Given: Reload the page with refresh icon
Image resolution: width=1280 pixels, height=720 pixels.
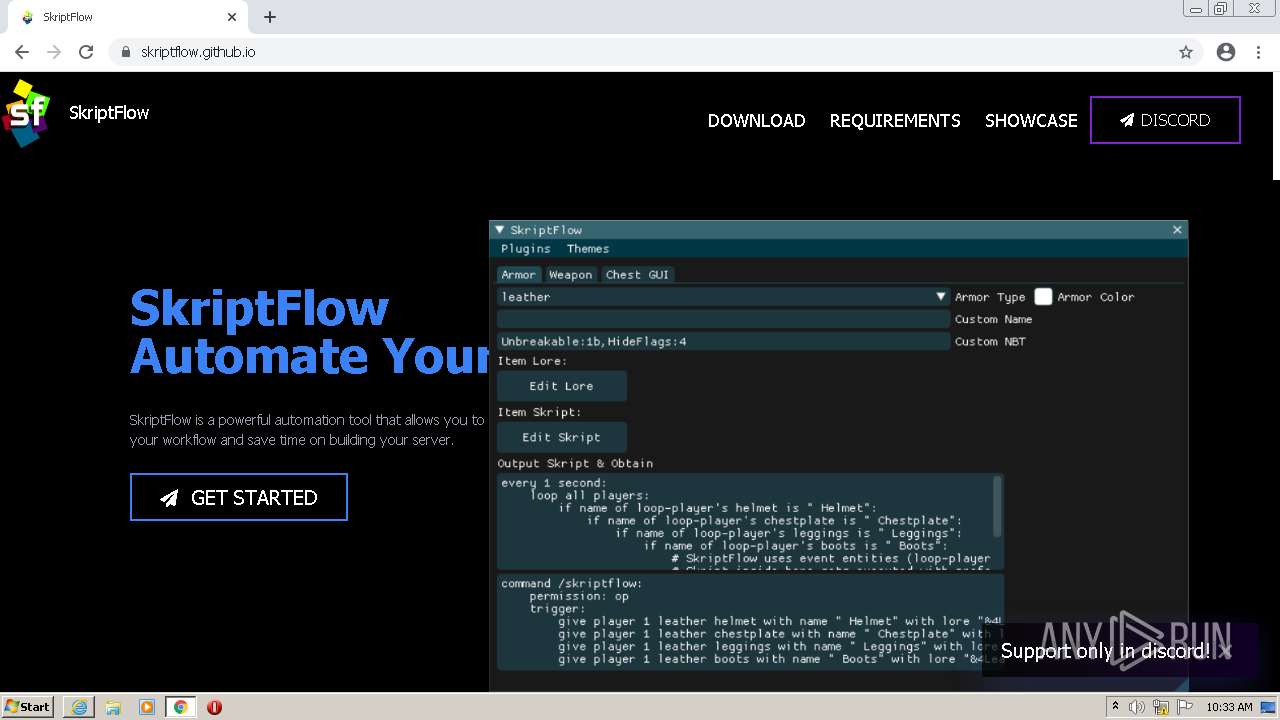Looking at the screenshot, I should (x=86, y=52).
